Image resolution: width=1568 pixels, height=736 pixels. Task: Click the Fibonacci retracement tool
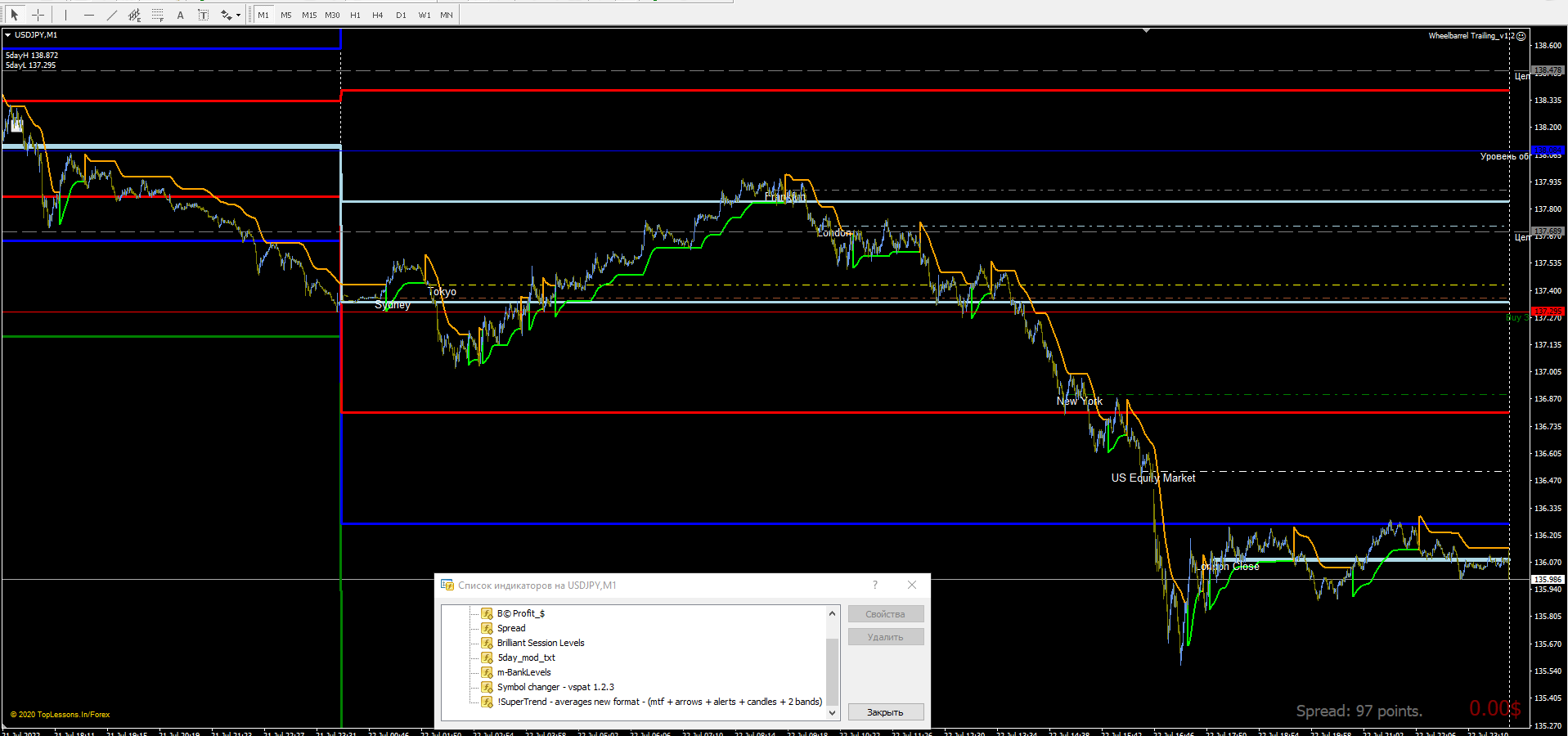158,15
